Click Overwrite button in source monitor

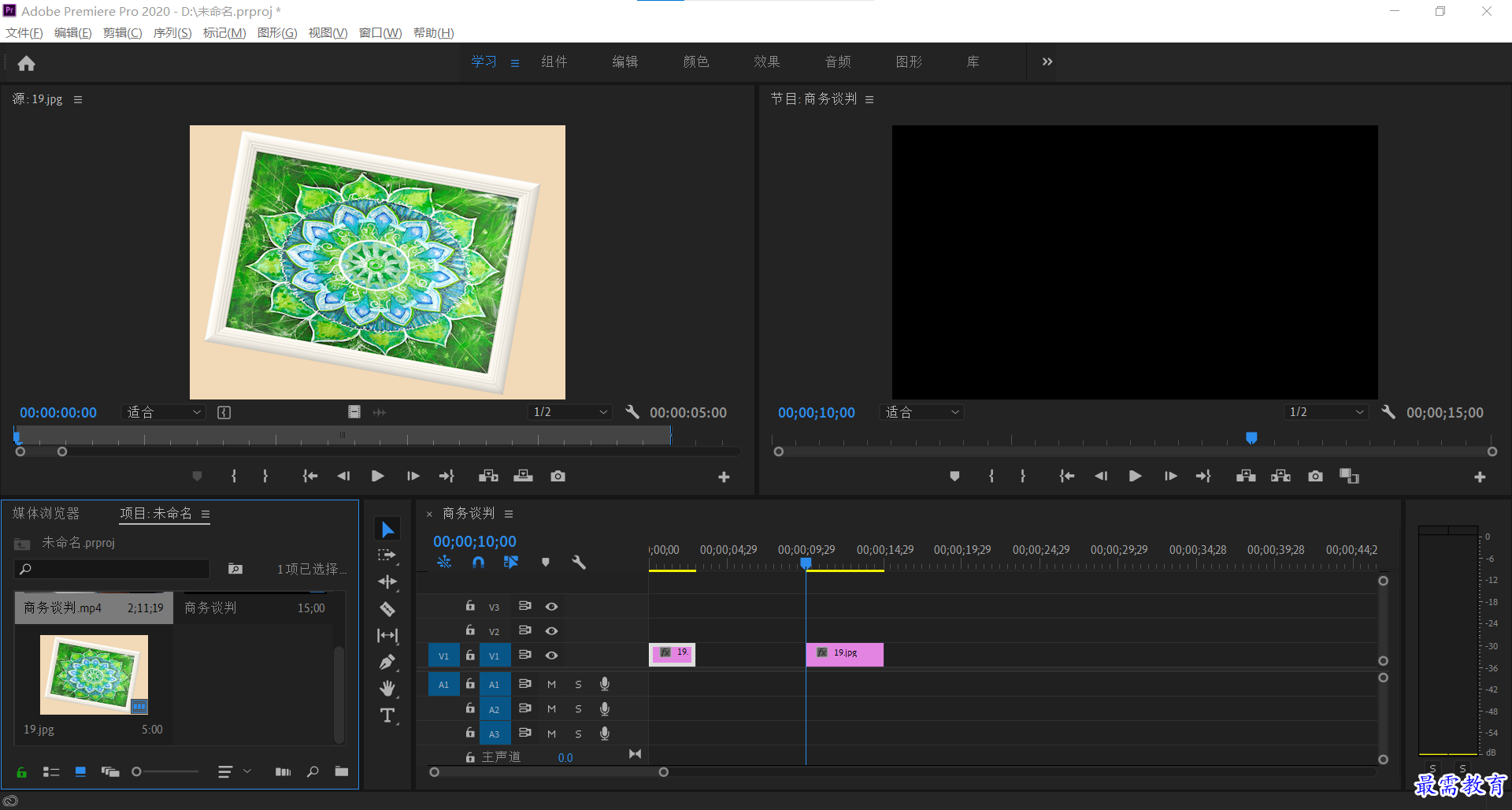523,476
